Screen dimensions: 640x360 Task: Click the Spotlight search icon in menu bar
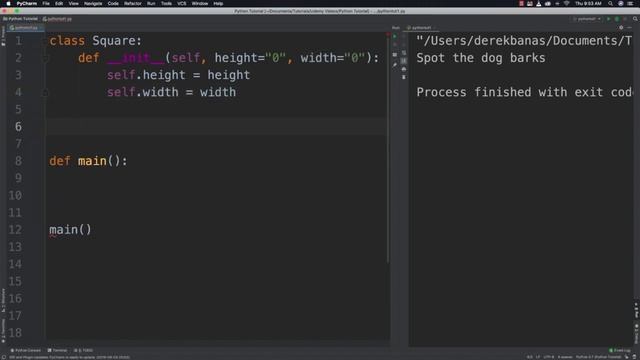(x=610, y=3)
